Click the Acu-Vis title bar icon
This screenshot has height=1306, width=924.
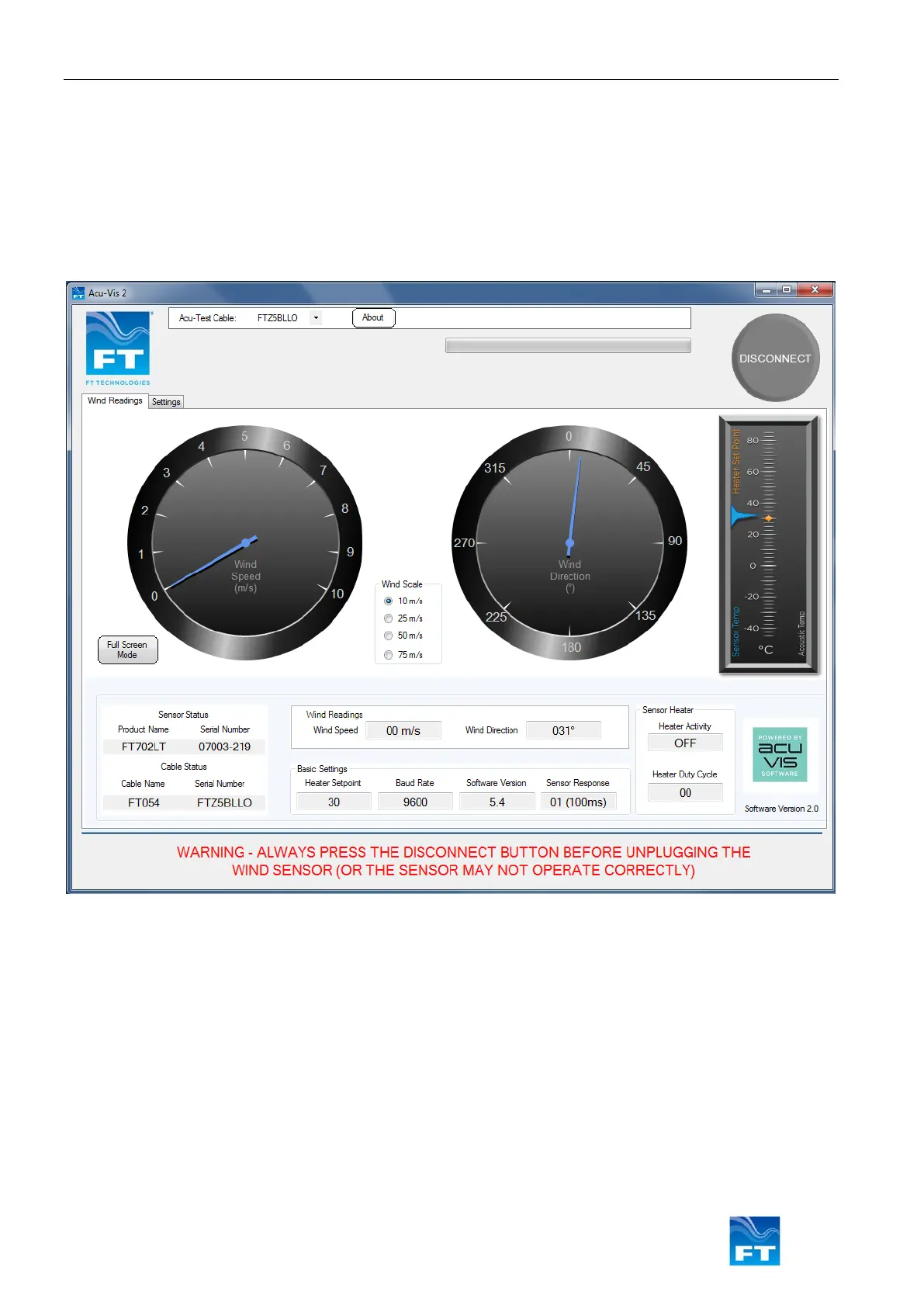pyautogui.click(x=78, y=293)
